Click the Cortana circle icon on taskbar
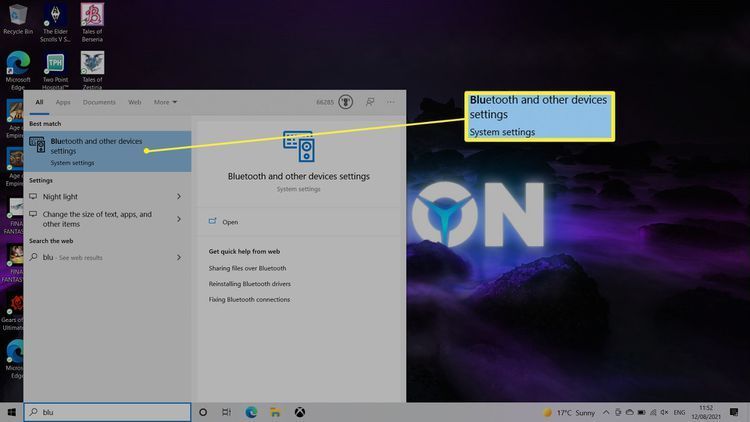This screenshot has width=750, height=422. 203,412
